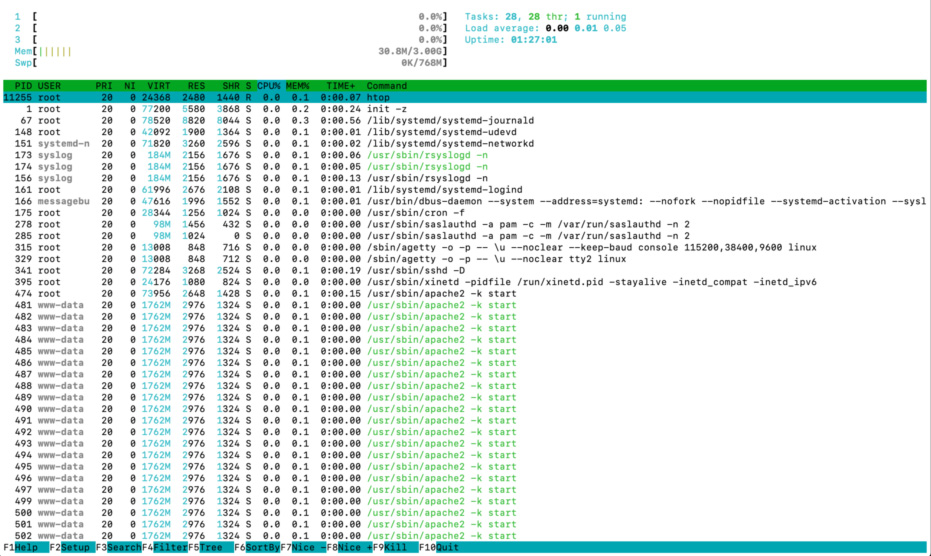This screenshot has width=931, height=556.
Task: Select the sshd -D process row
Action: tap(400, 269)
